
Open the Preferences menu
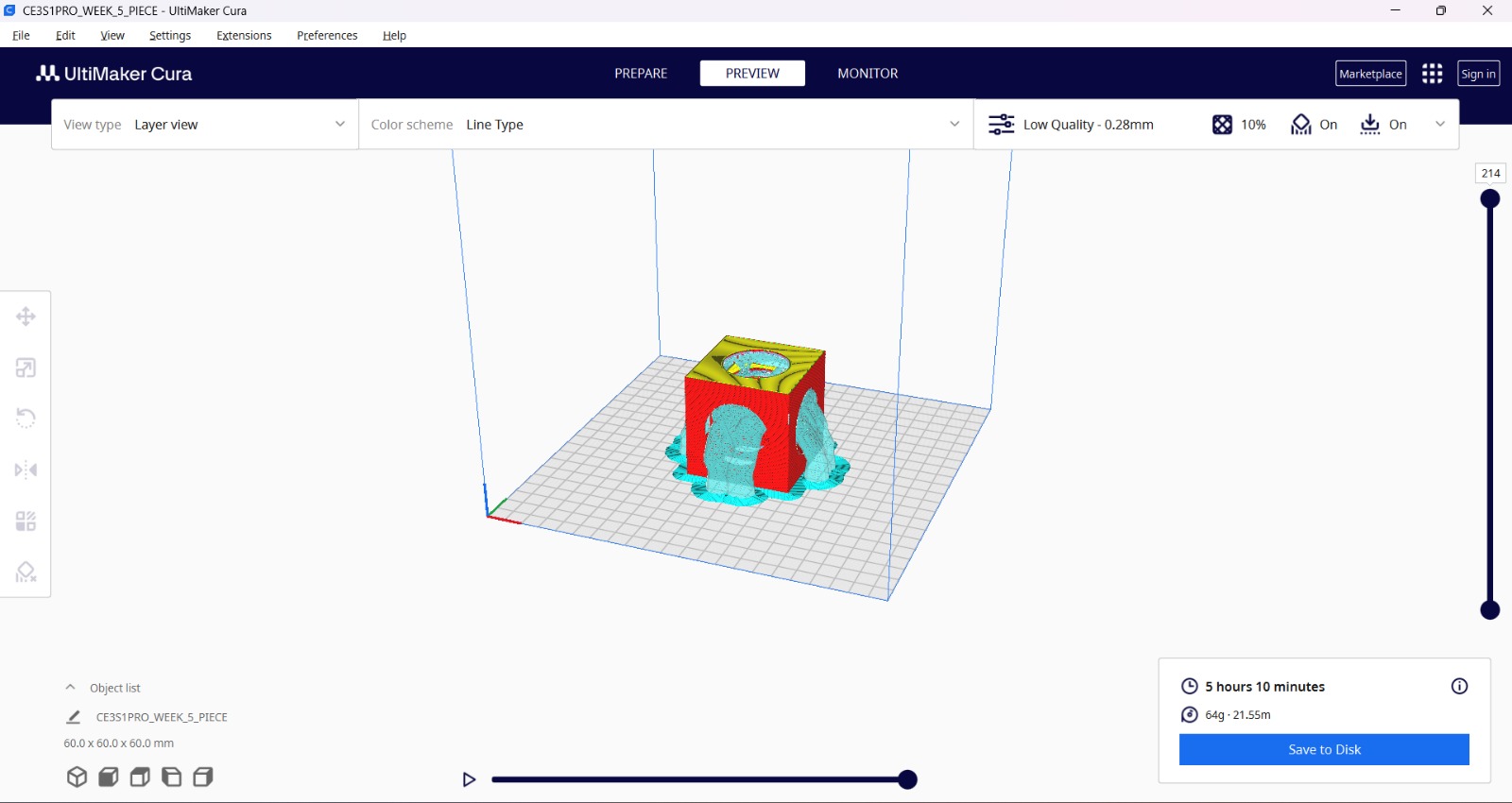point(327,35)
